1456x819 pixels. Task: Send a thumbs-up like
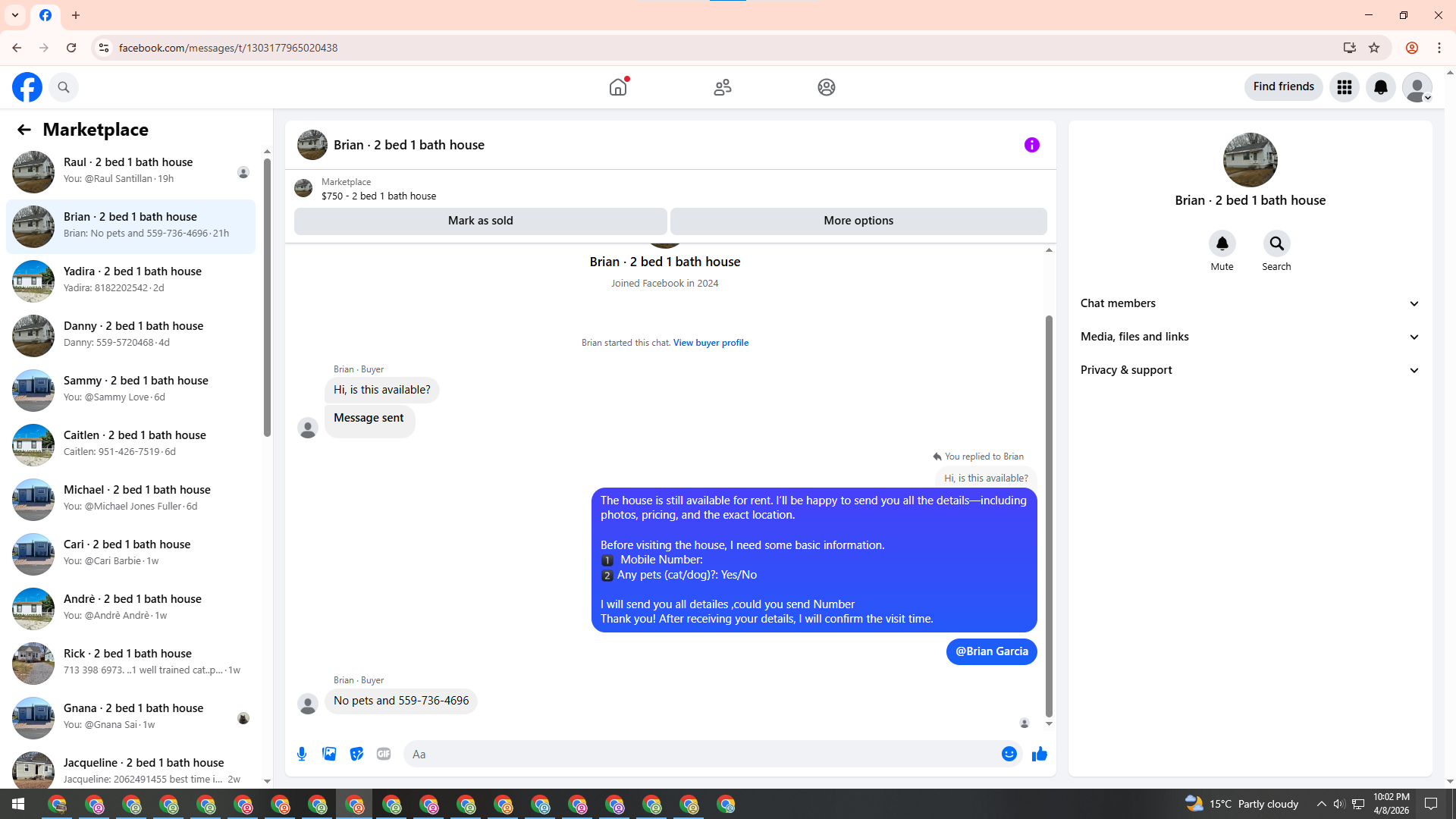(x=1039, y=754)
